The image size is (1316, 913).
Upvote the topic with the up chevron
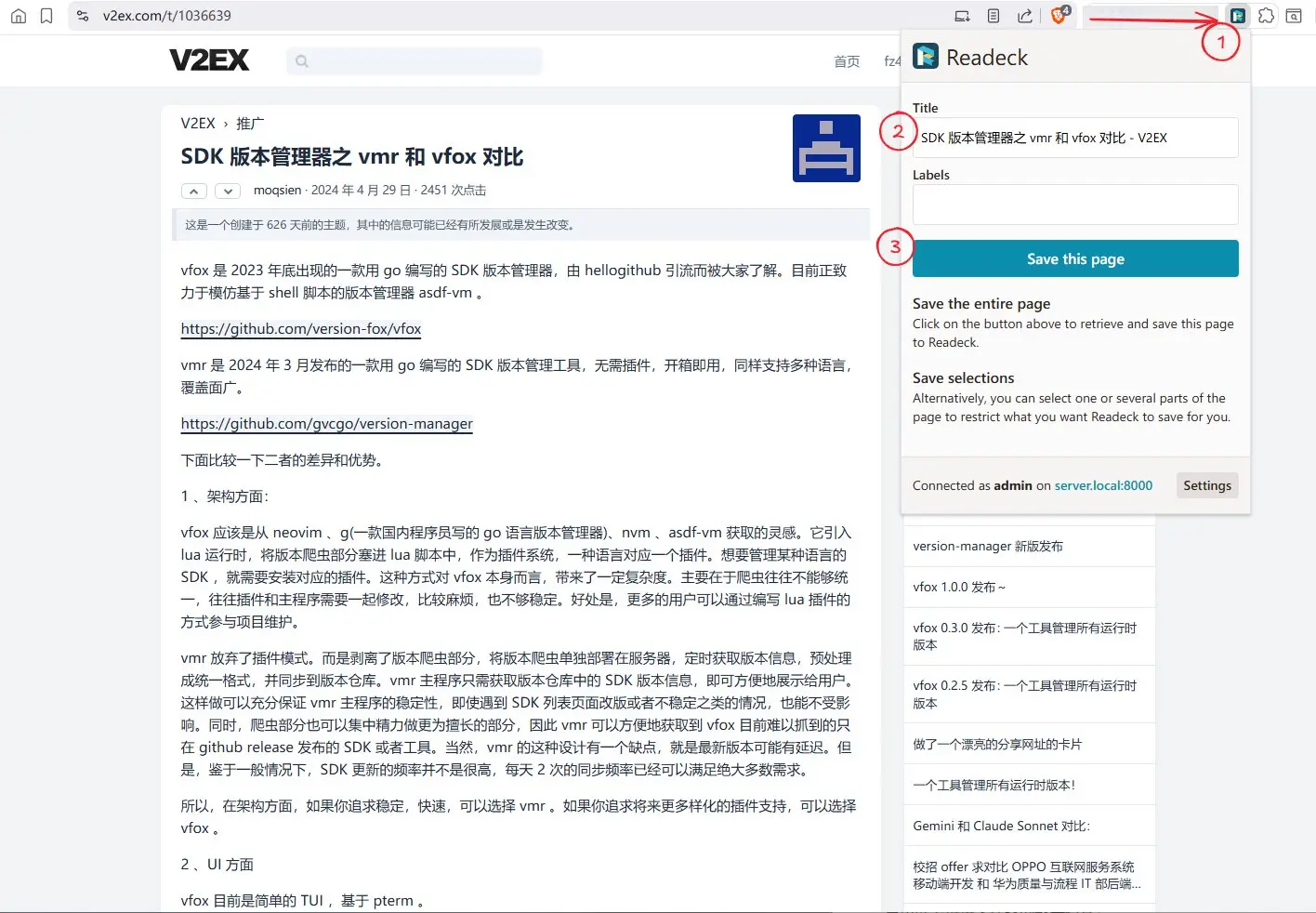pyautogui.click(x=193, y=191)
